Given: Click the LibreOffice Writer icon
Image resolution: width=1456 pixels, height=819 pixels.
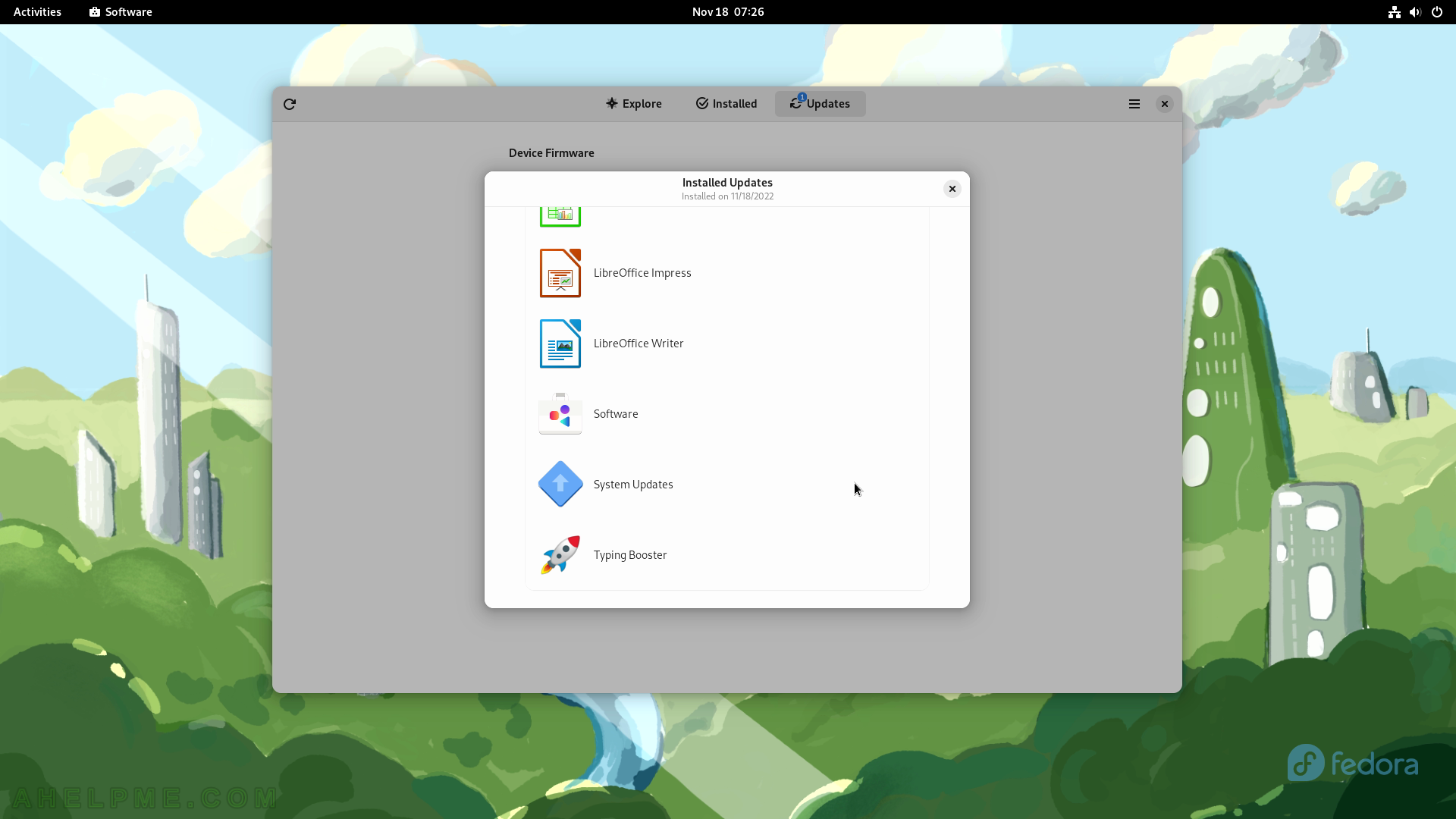Looking at the screenshot, I should pyautogui.click(x=560, y=344).
